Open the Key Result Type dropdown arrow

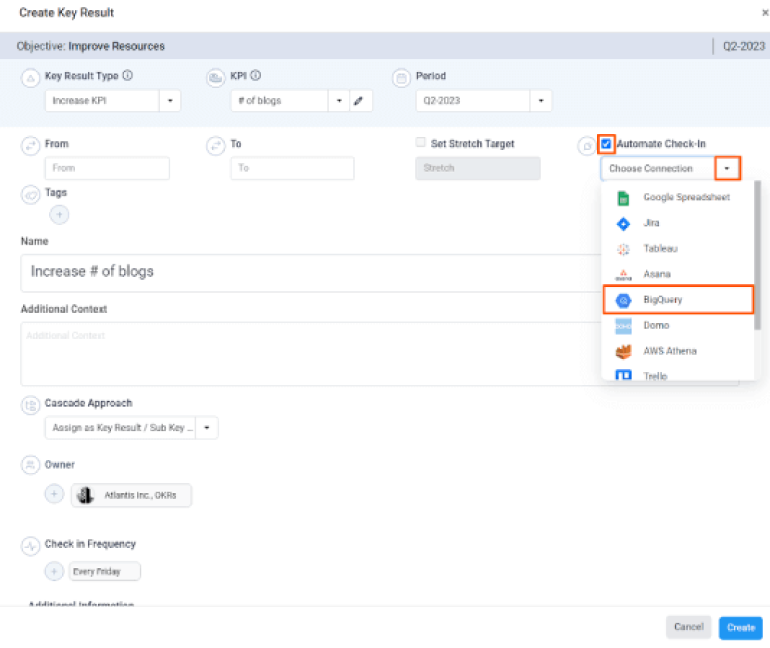click(x=170, y=101)
